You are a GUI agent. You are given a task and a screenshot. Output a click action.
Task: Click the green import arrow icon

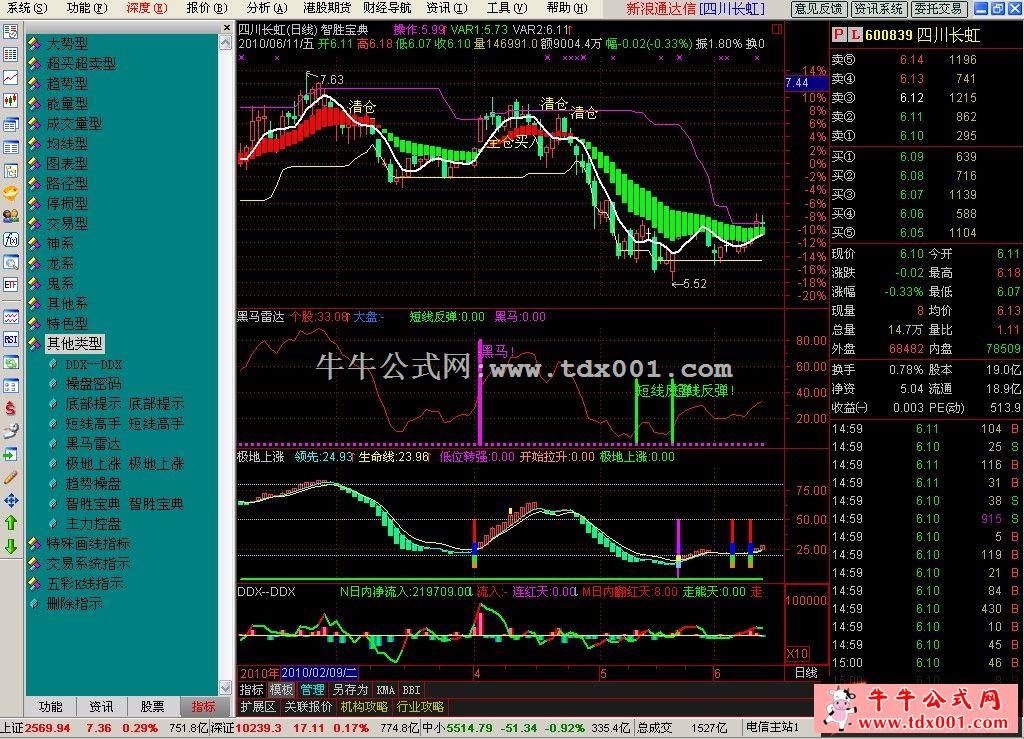click(x=10, y=454)
